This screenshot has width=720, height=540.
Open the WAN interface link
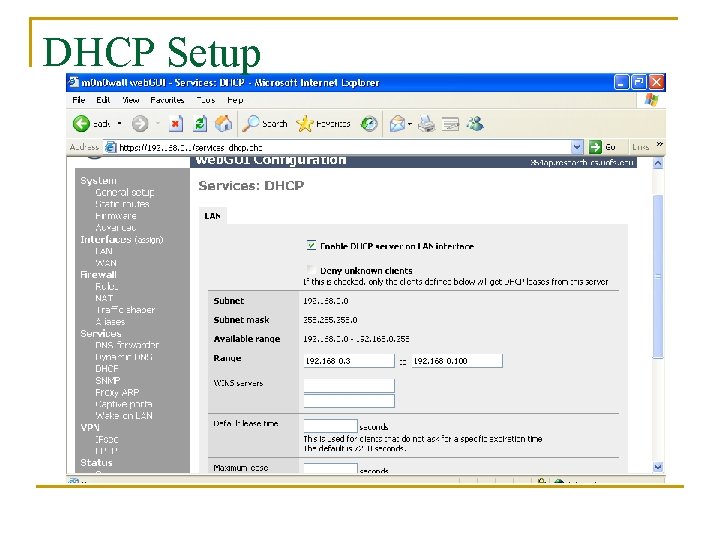click(x=106, y=263)
